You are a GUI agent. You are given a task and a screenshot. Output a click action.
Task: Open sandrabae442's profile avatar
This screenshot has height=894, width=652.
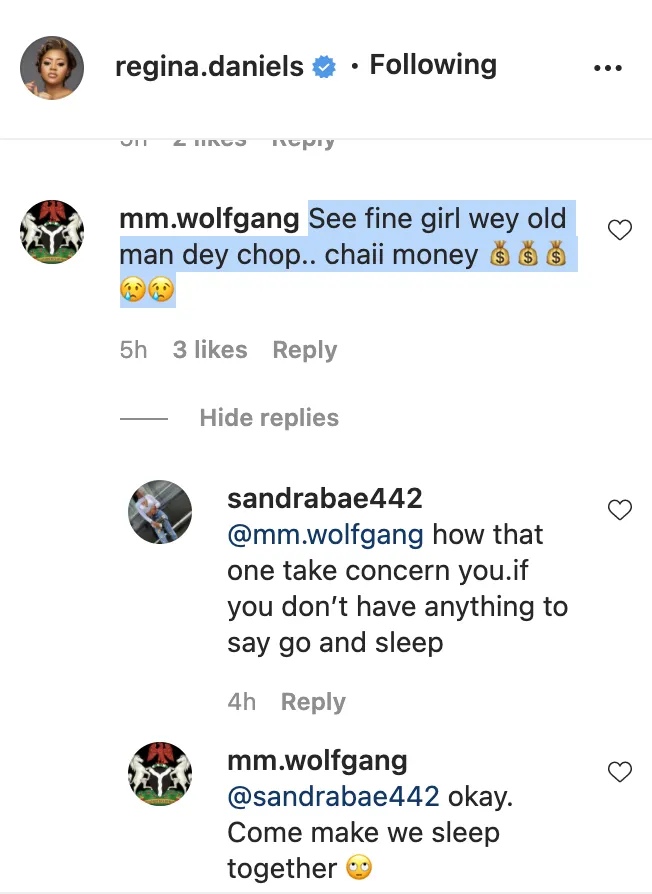click(x=160, y=511)
